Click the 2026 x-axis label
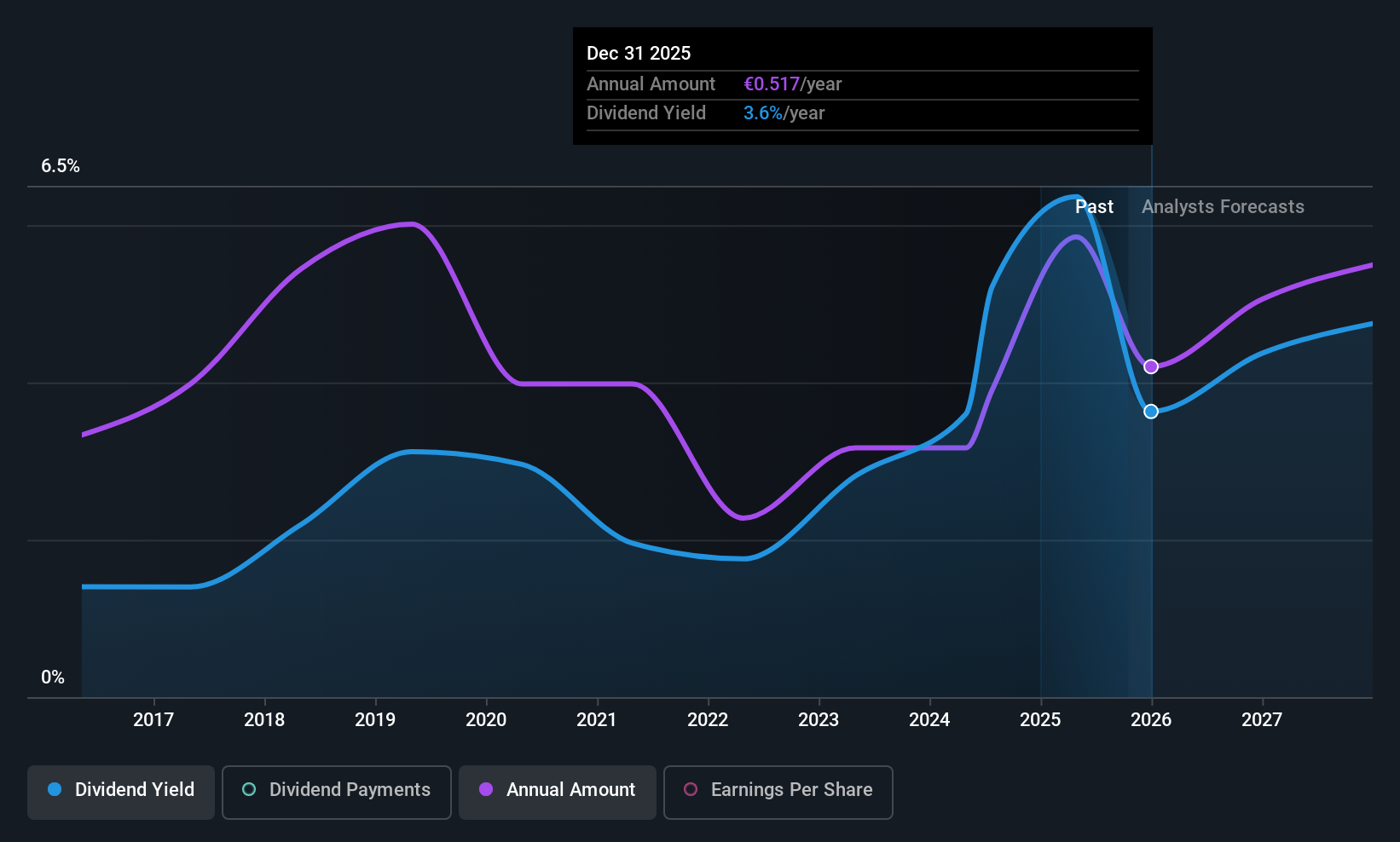The width and height of the screenshot is (1400, 842). [x=1151, y=720]
